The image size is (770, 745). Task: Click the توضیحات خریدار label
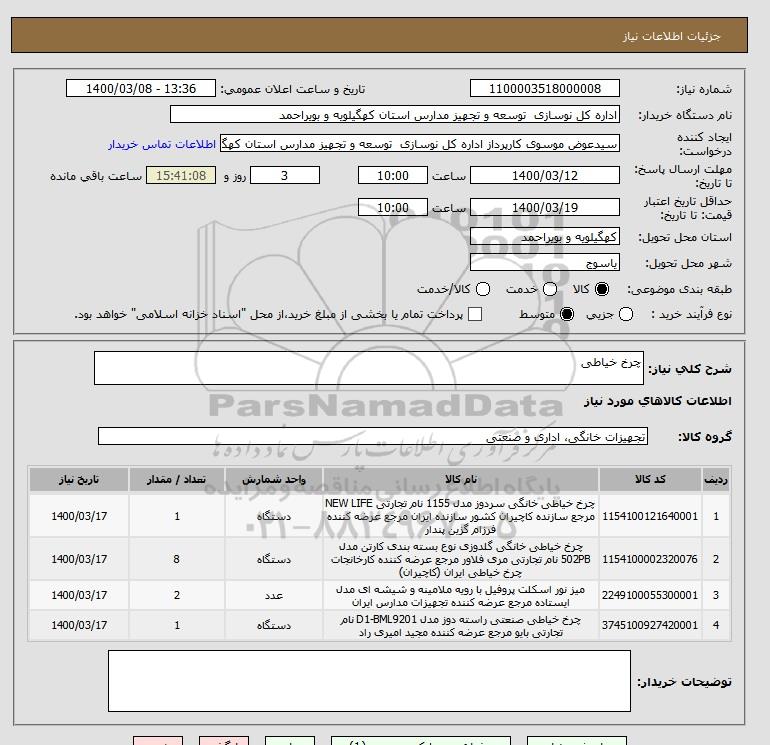[x=685, y=681]
